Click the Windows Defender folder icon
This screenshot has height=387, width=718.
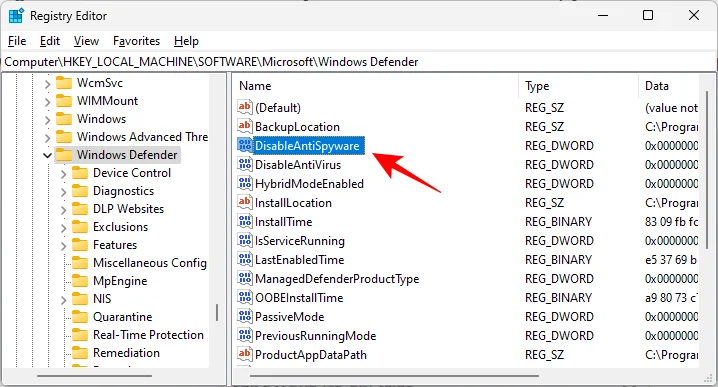[64, 155]
